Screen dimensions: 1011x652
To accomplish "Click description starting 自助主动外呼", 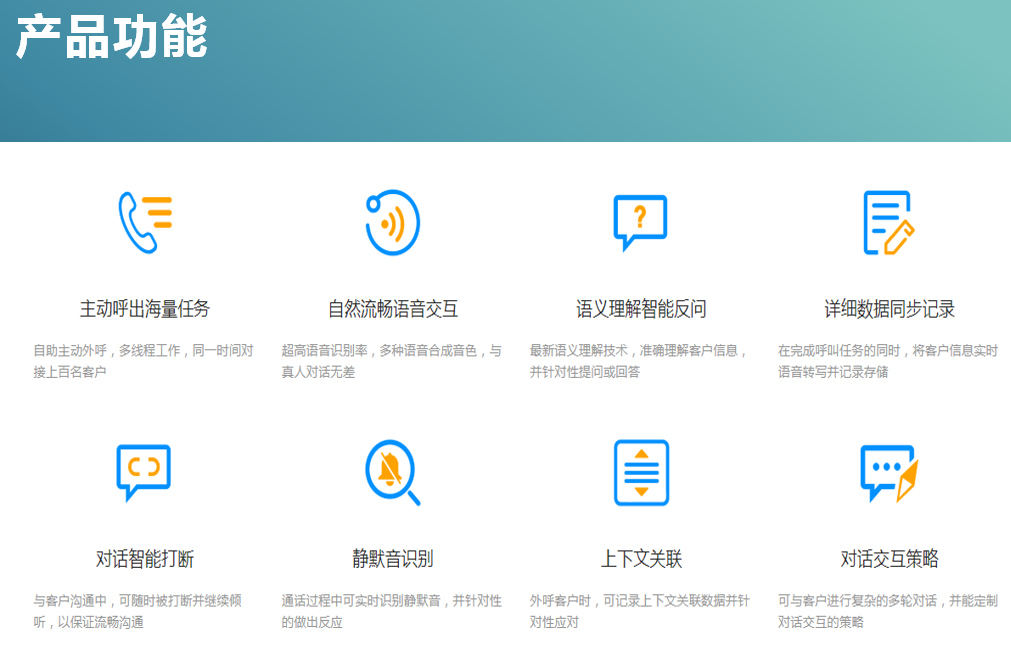I will tap(144, 361).
